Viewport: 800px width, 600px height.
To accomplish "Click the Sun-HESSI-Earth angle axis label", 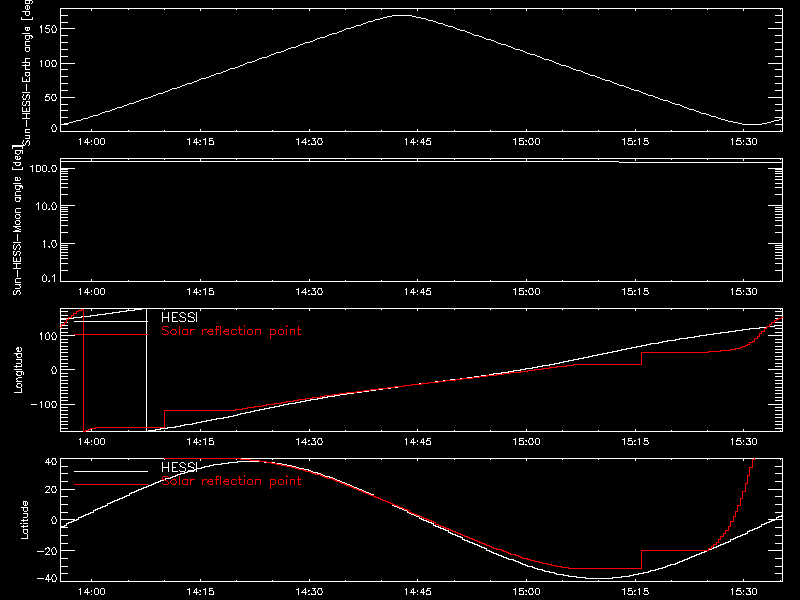I will point(28,72).
